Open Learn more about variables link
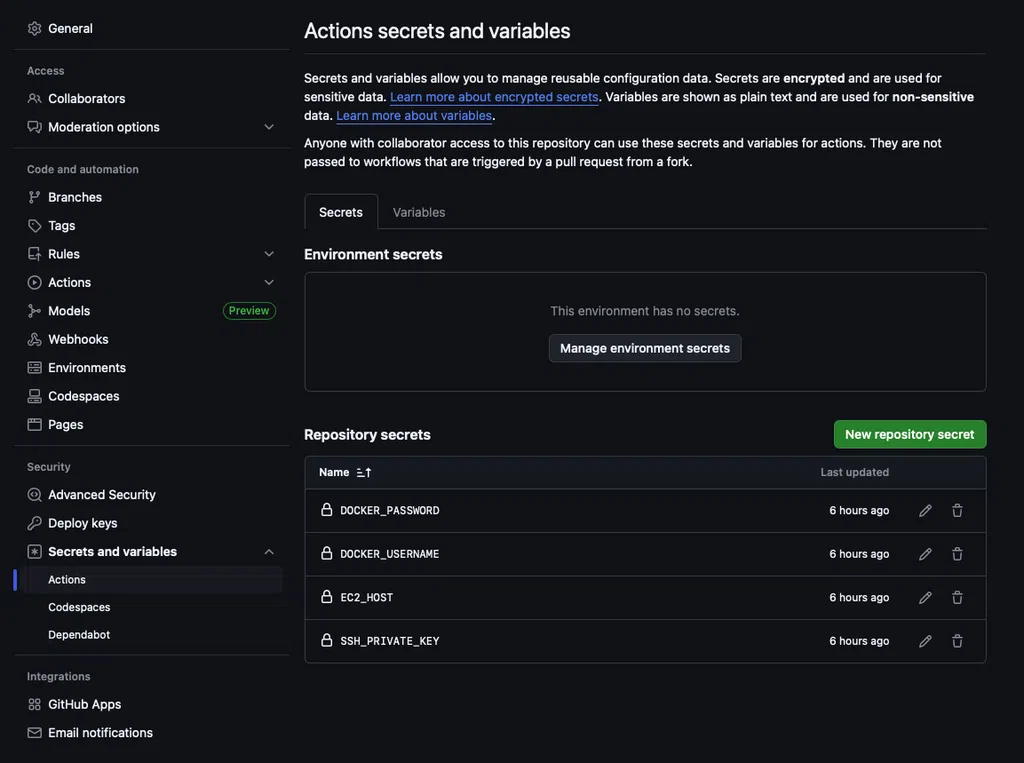This screenshot has width=1024, height=763. pyautogui.click(x=414, y=116)
